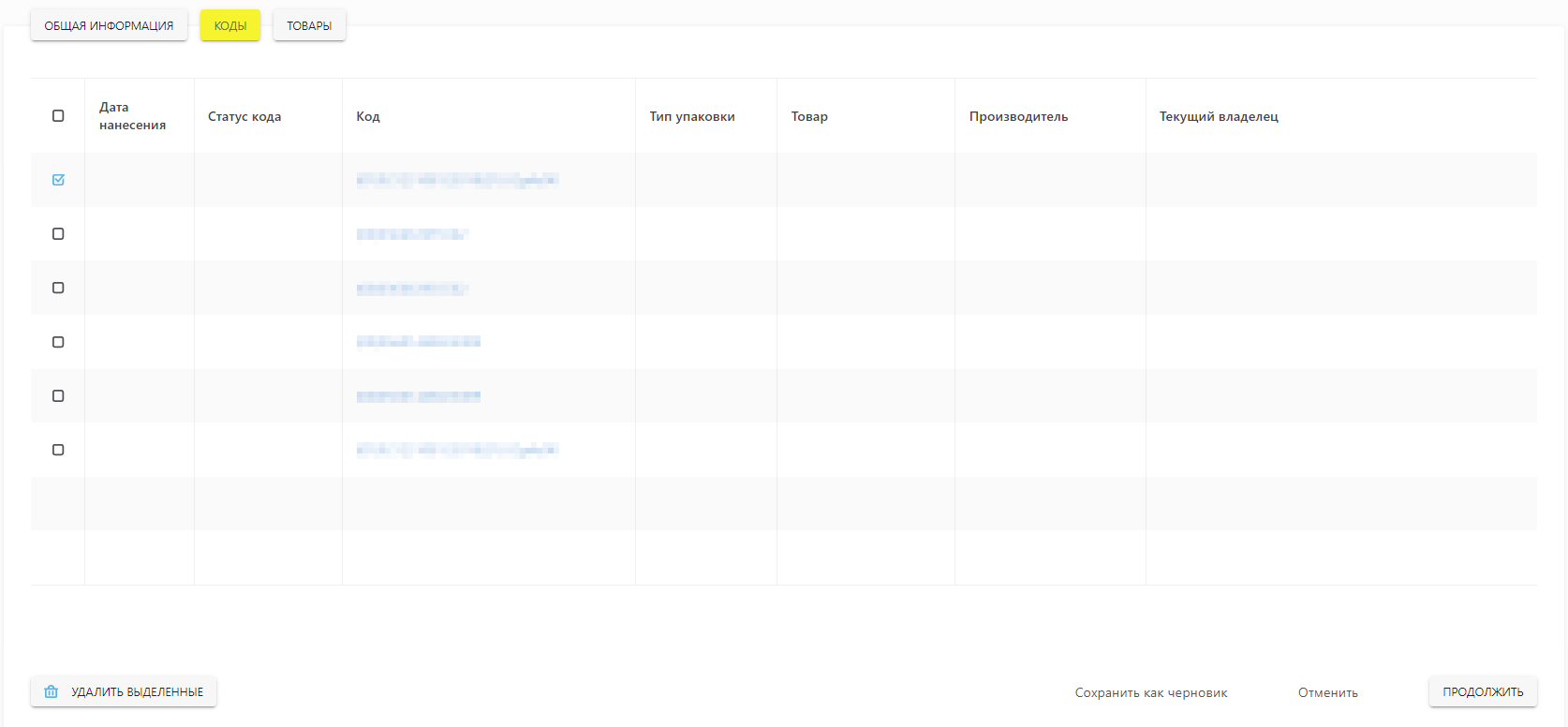Open the ОБЩАЯ ИНФОРМАЦИЯ tab
This screenshot has width=1568, height=727.
tap(109, 25)
